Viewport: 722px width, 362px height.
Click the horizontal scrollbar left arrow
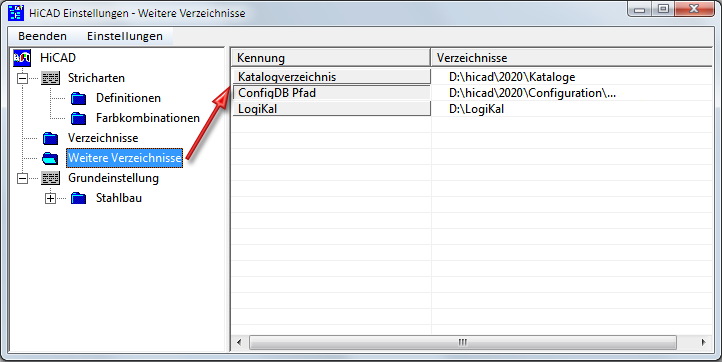pos(239,342)
